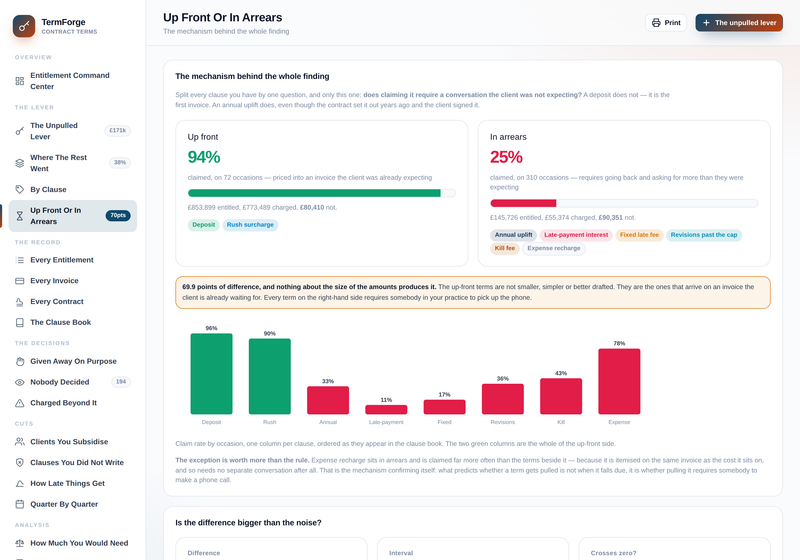This screenshot has height=560, width=800.
Task: Click the stamp icon beside Every Contract
Action: point(19,302)
